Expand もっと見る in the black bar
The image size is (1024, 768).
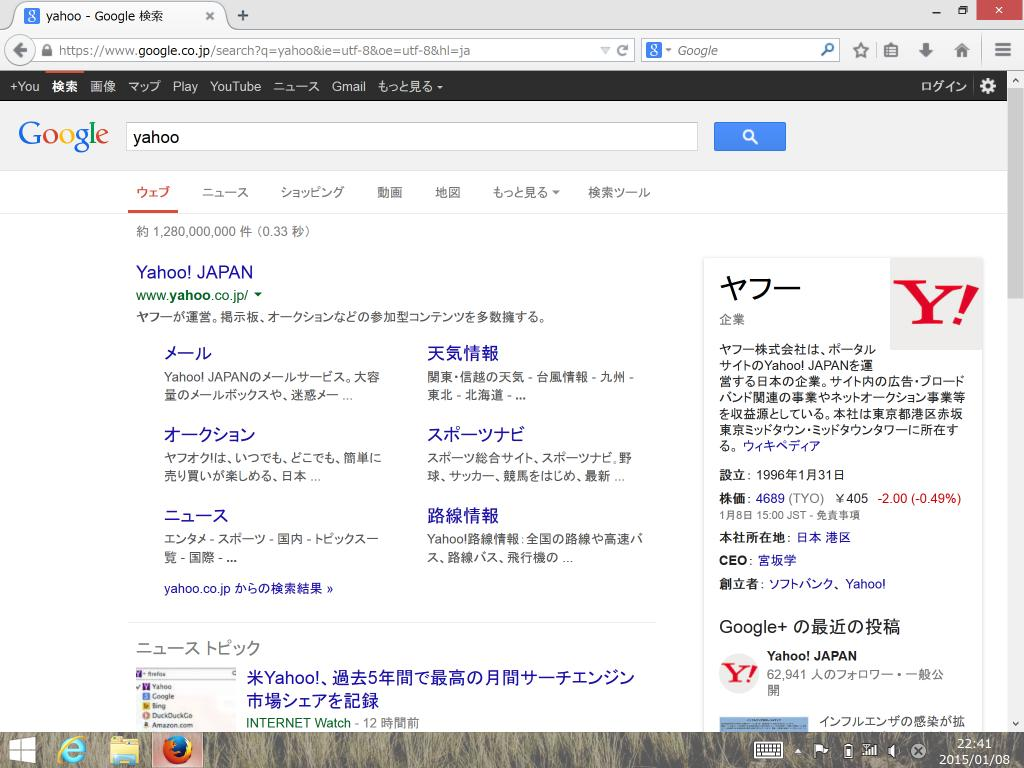[x=409, y=86]
